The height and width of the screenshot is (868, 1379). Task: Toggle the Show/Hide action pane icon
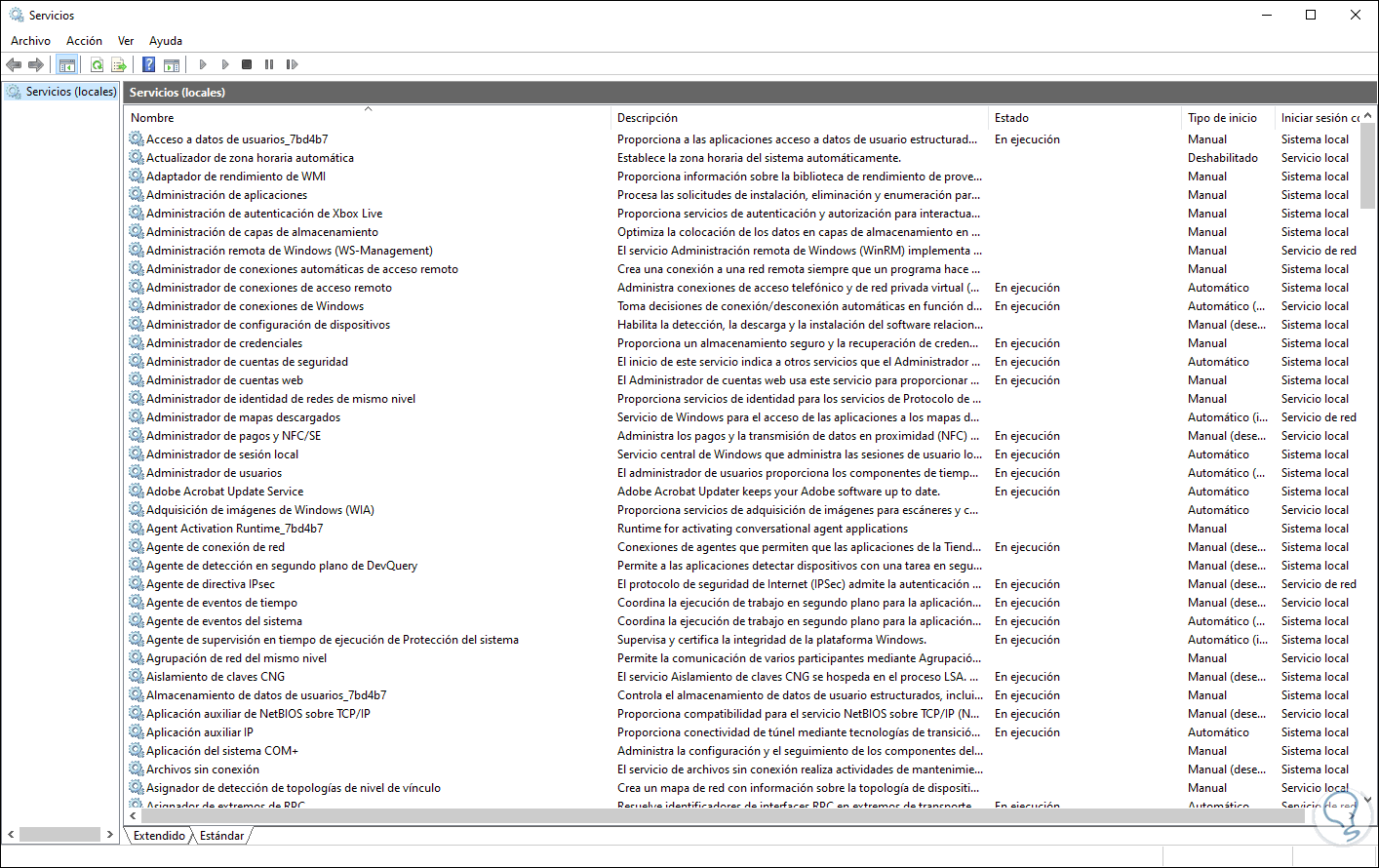[172, 65]
